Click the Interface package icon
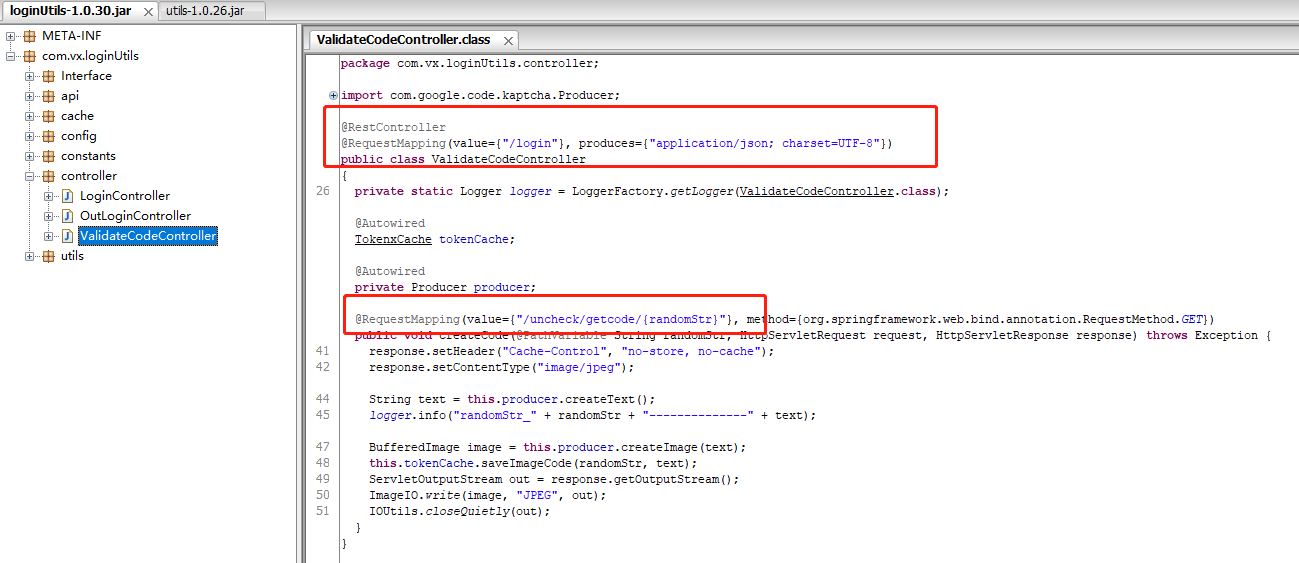The image size is (1299, 563). pos(48,76)
